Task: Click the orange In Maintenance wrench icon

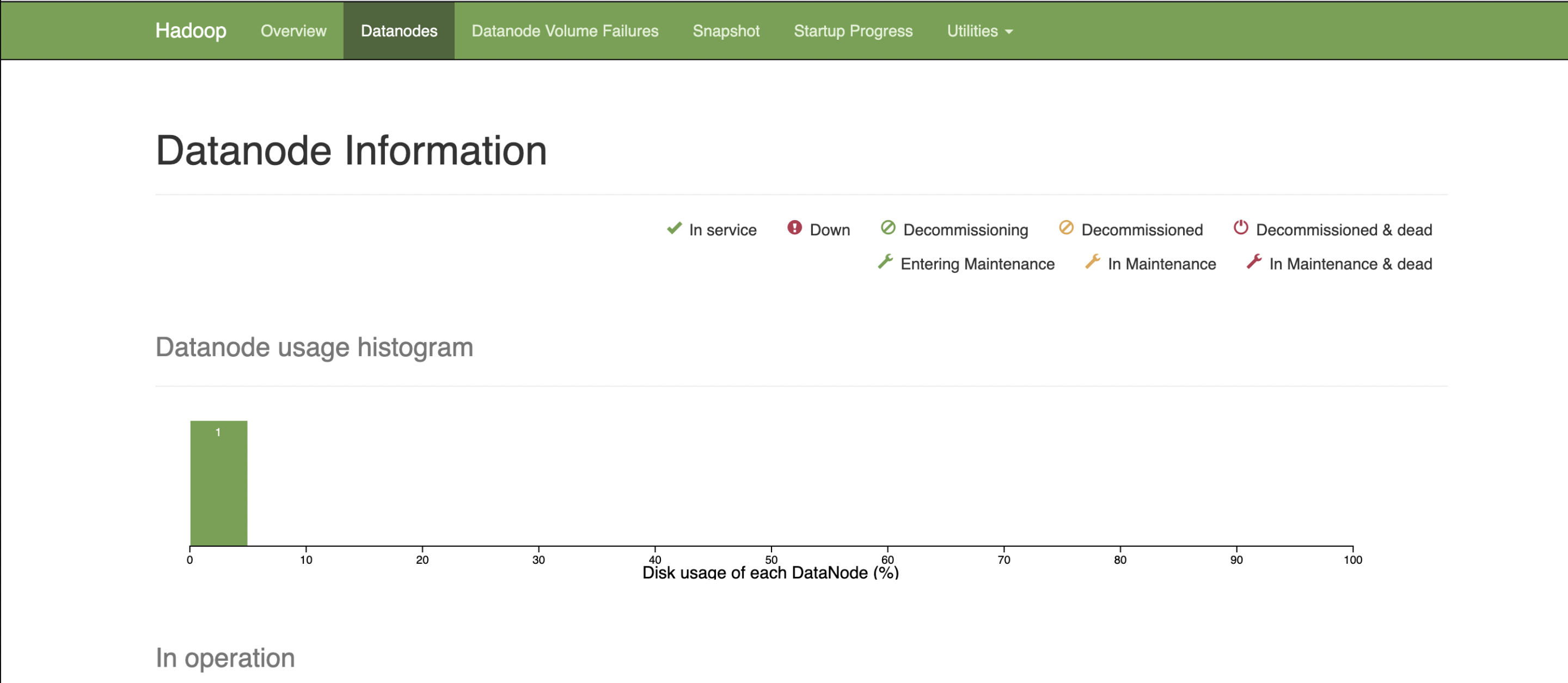Action: [x=1093, y=262]
